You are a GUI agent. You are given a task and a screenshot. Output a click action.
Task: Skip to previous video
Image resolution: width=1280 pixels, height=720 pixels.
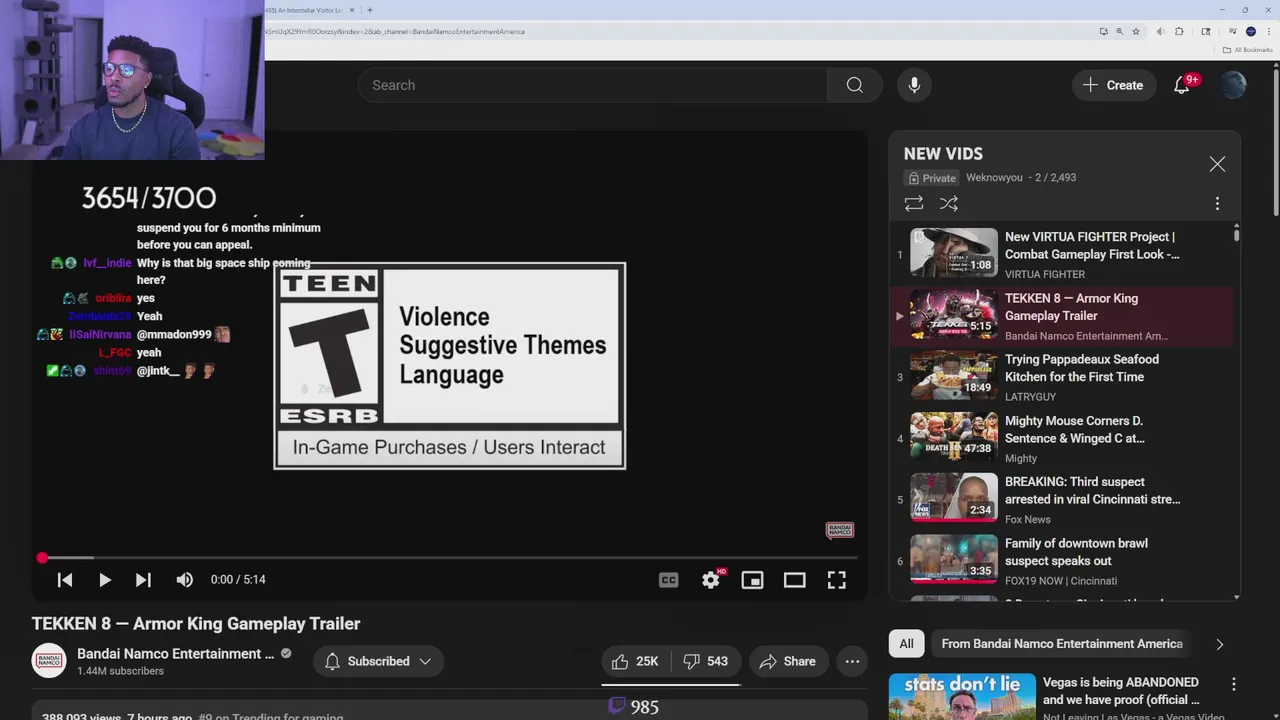point(65,579)
